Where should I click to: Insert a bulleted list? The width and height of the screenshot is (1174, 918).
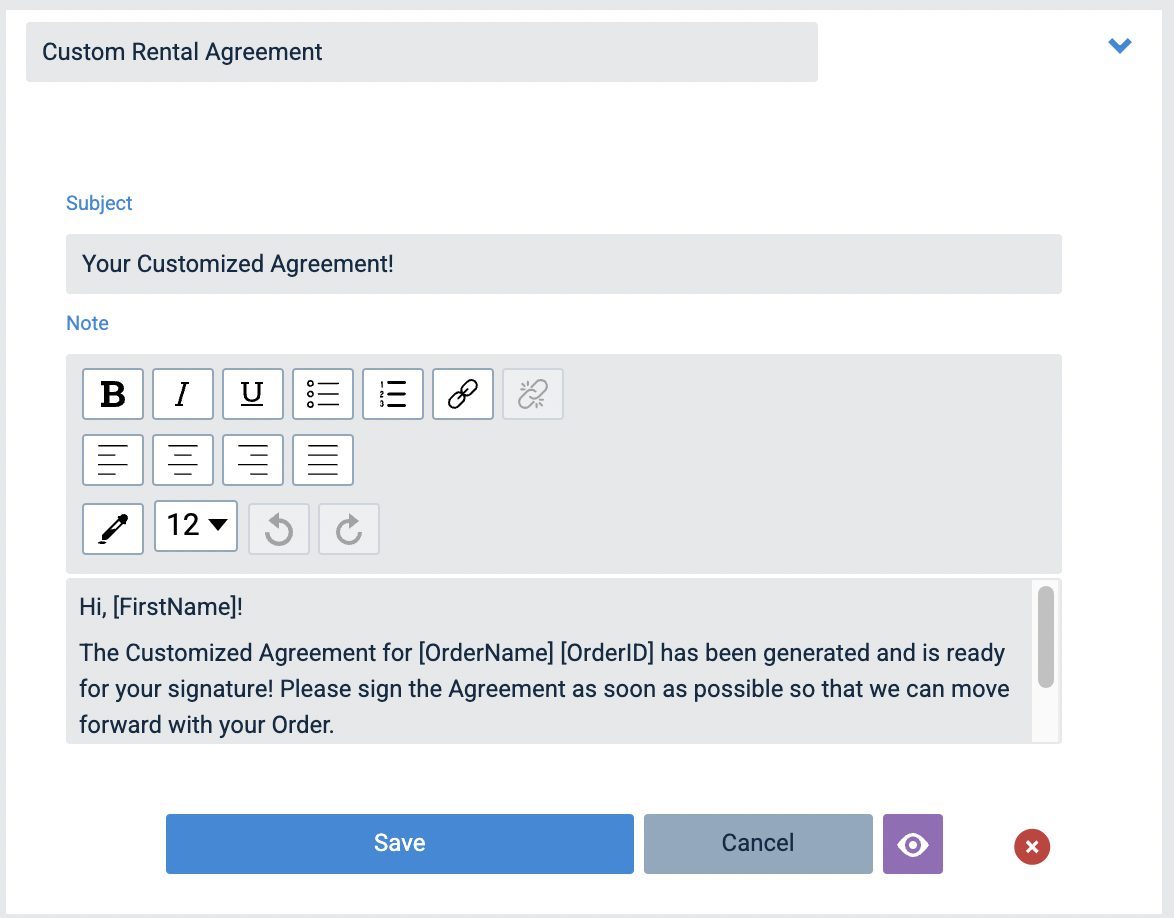click(323, 394)
